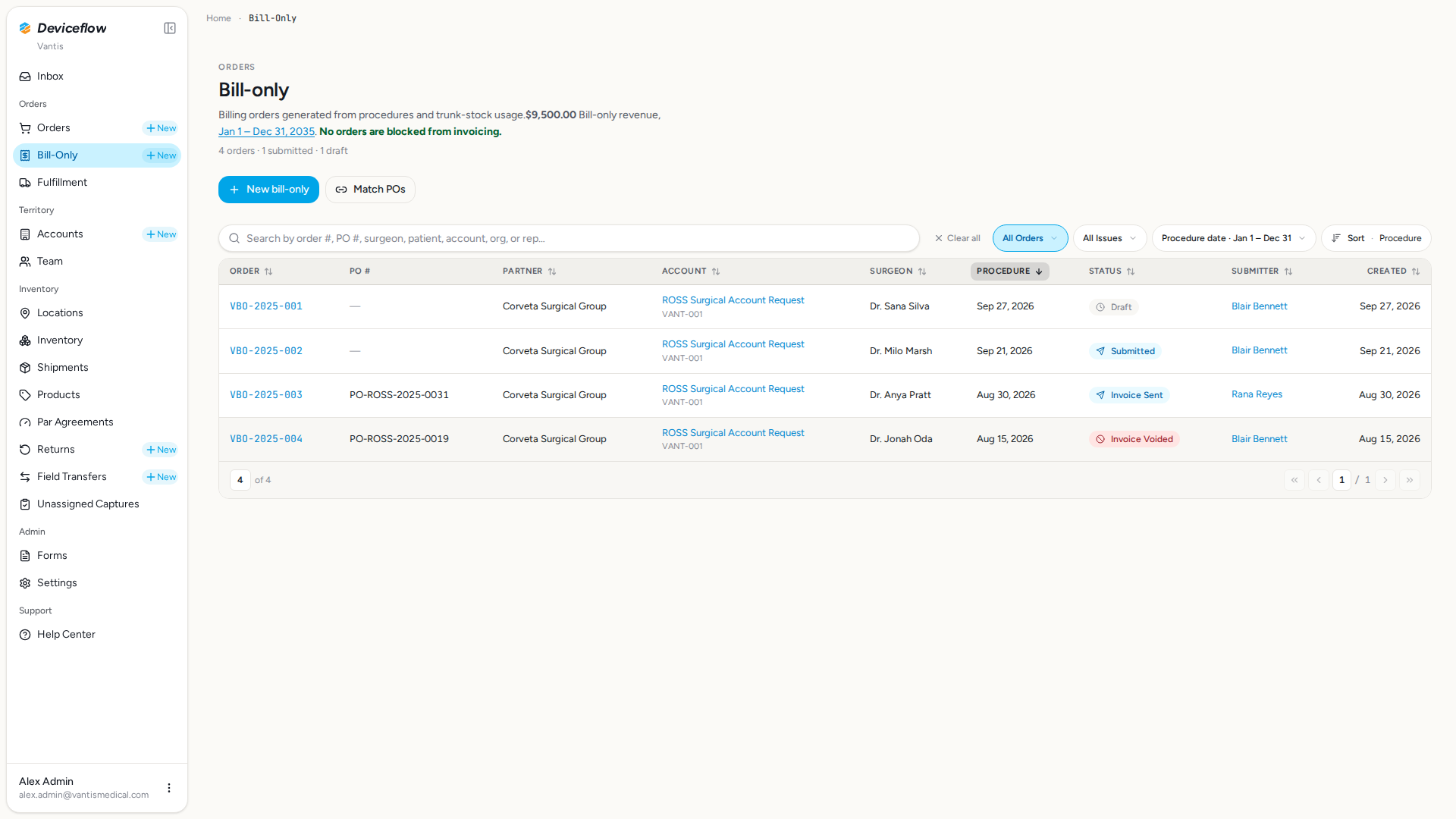Collapse the sidebar panel icon
This screenshot has width=1456, height=819.
tap(170, 28)
